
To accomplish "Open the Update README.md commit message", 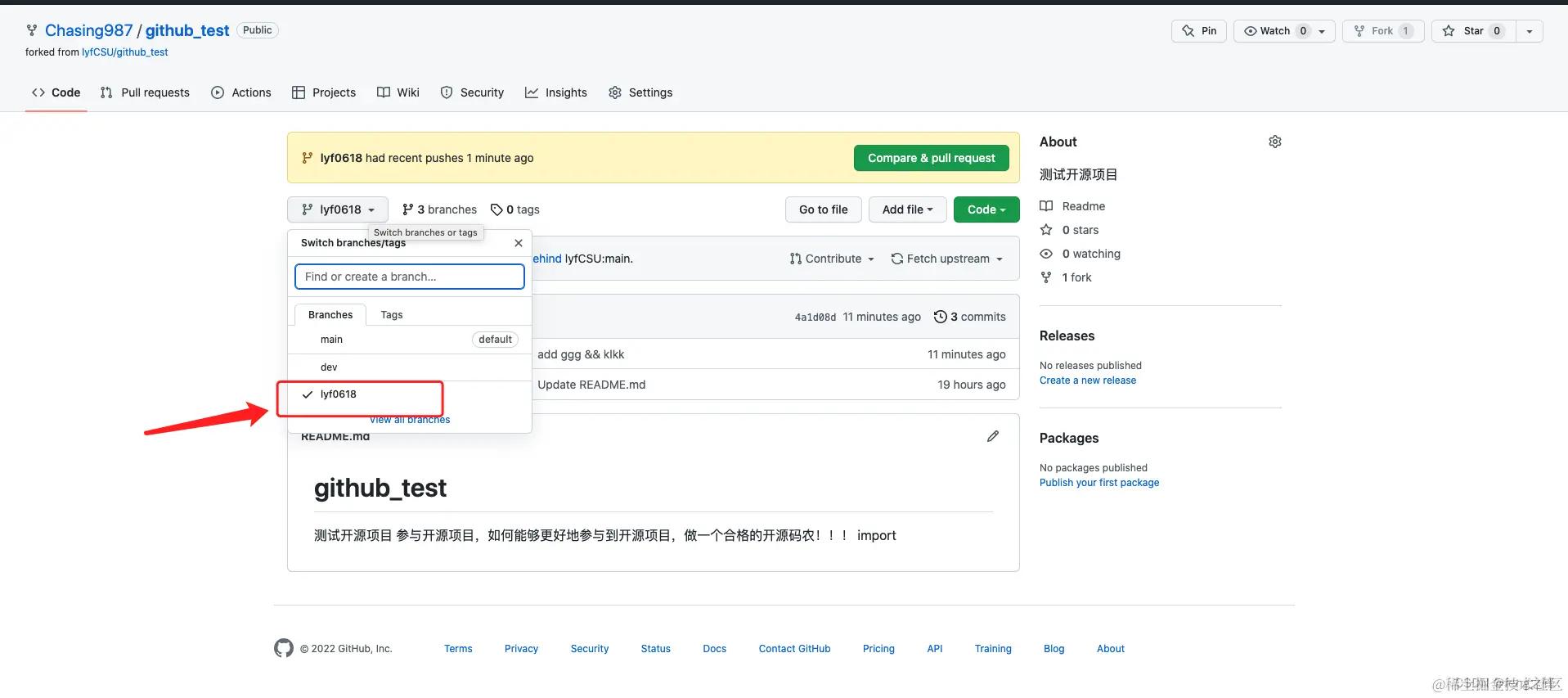I will (591, 385).
